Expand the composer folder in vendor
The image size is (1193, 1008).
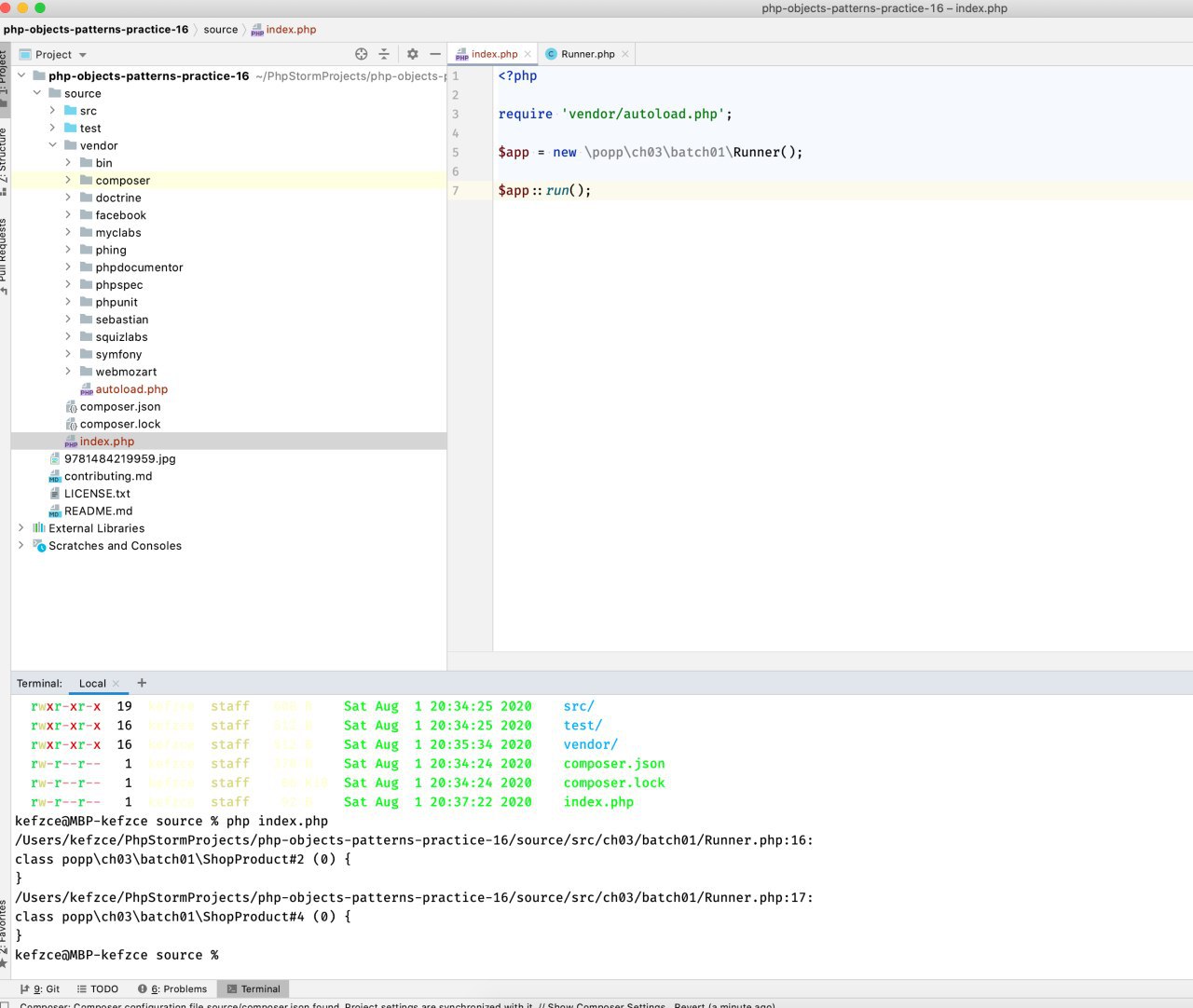tap(68, 180)
